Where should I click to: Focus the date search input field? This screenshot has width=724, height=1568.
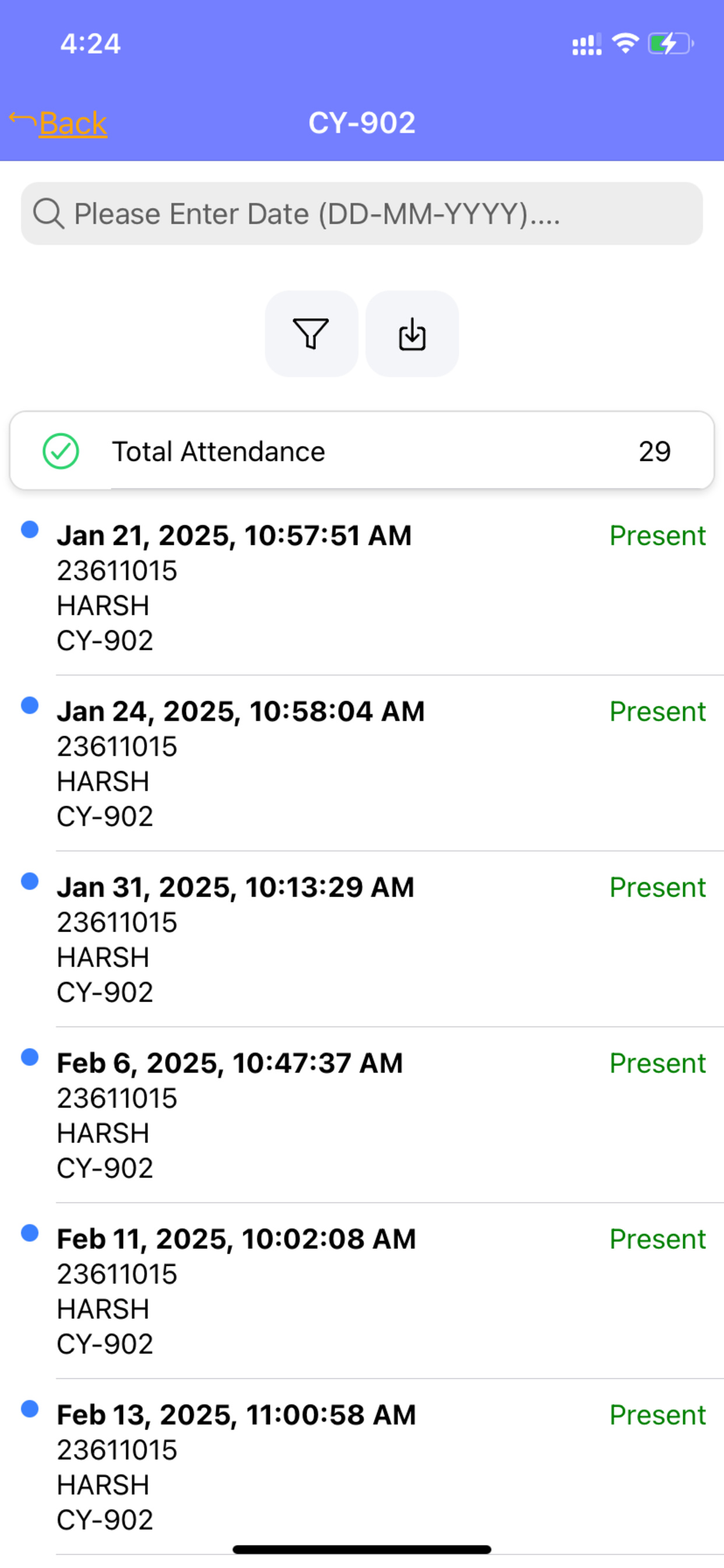362,213
